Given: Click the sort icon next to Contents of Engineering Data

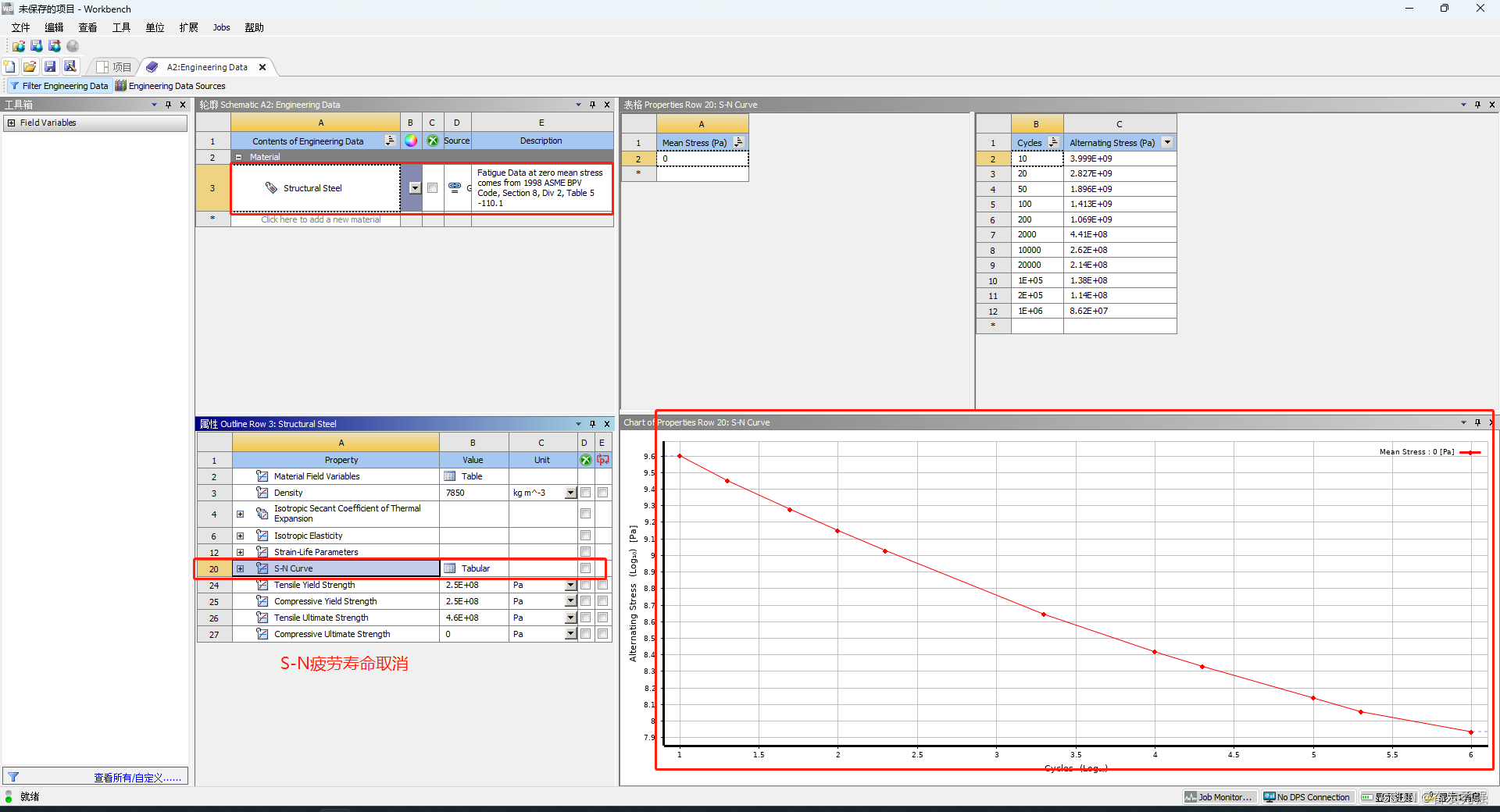Looking at the screenshot, I should click(x=390, y=141).
